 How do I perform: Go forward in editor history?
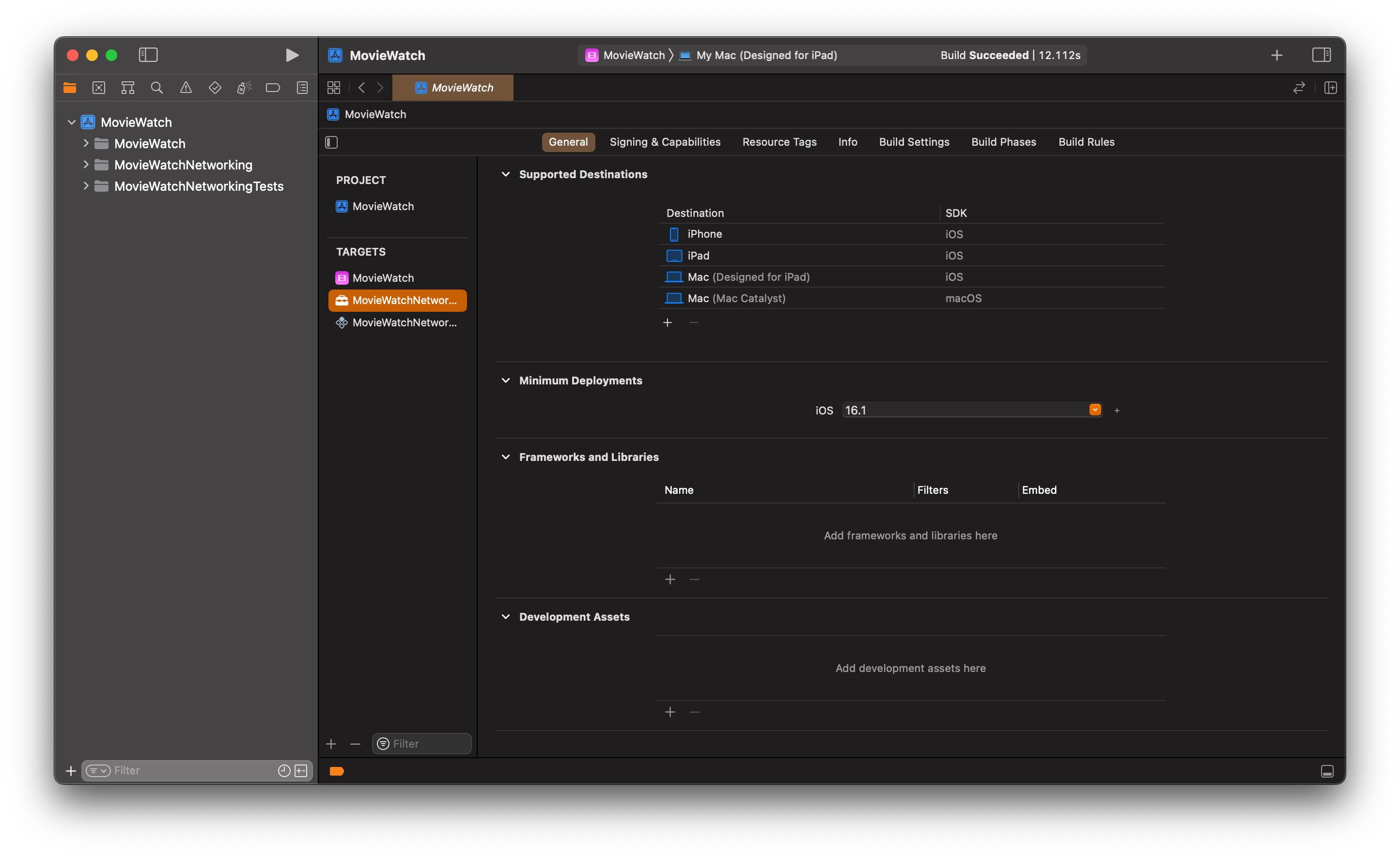click(x=380, y=88)
